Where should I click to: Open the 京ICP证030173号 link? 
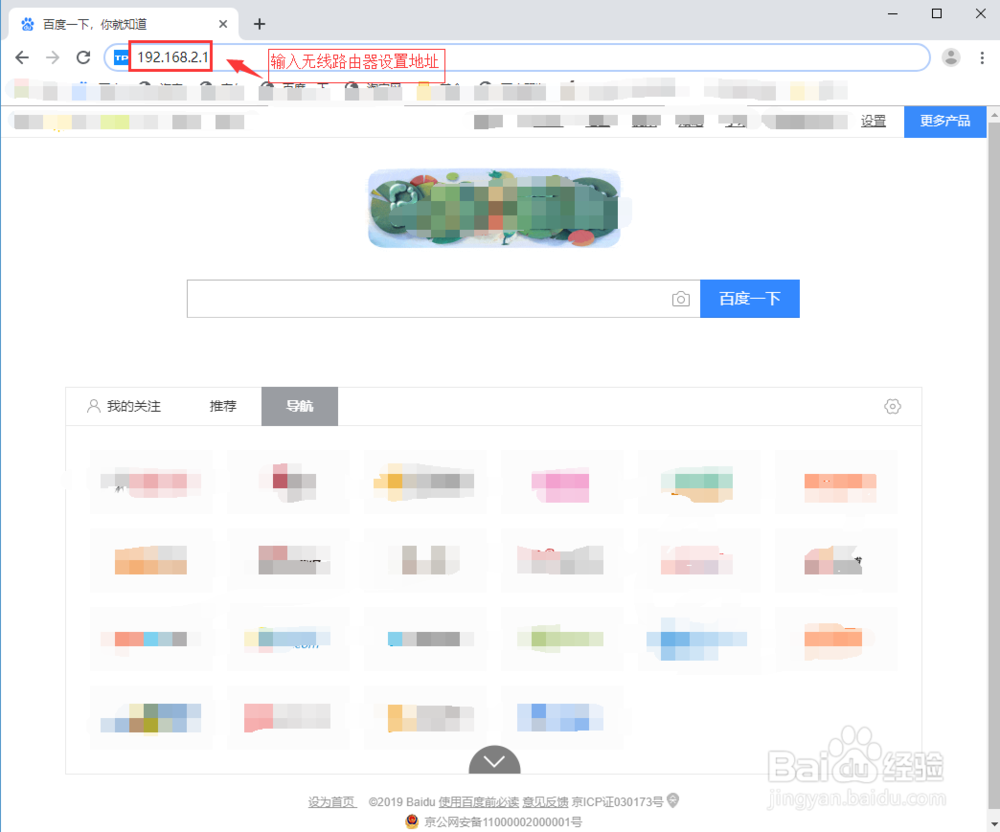pos(617,802)
